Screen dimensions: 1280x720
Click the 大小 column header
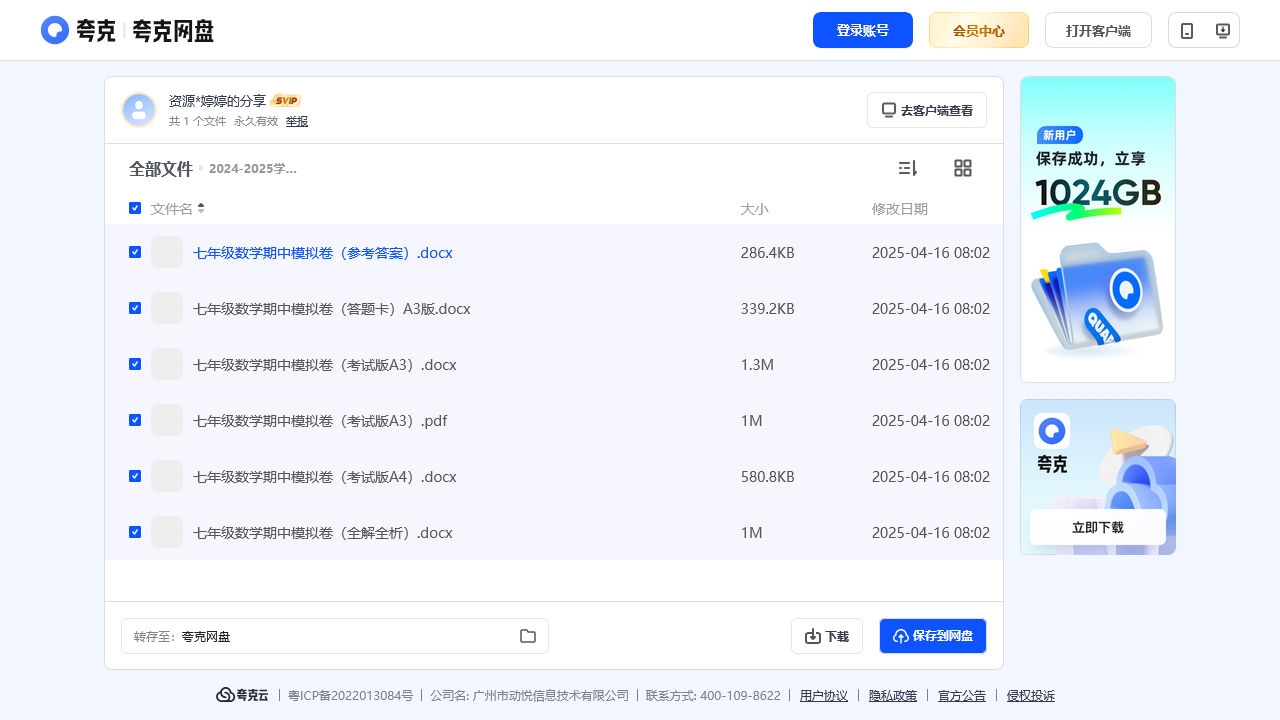[x=754, y=209]
